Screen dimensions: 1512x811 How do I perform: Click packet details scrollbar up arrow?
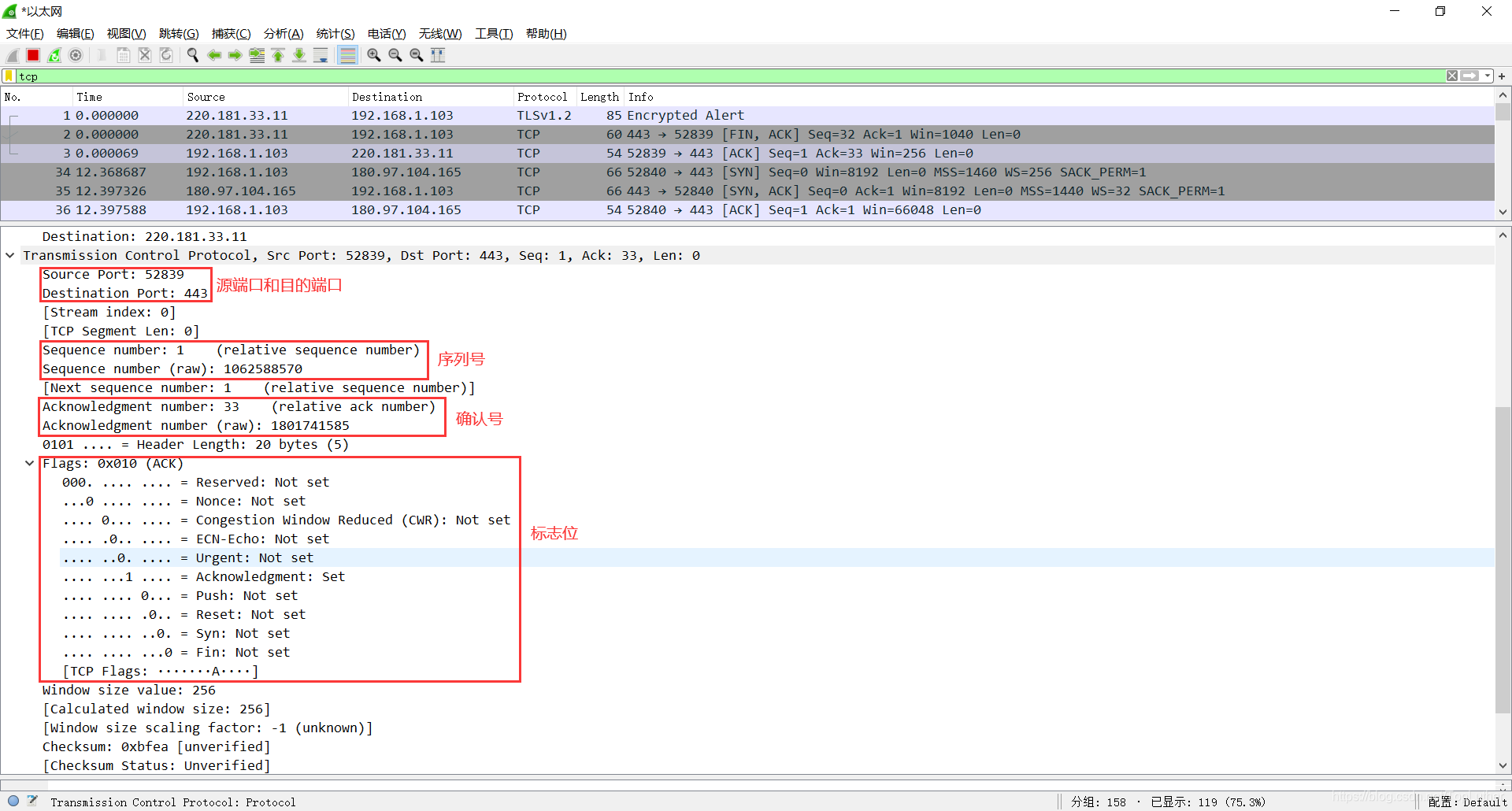[1503, 235]
